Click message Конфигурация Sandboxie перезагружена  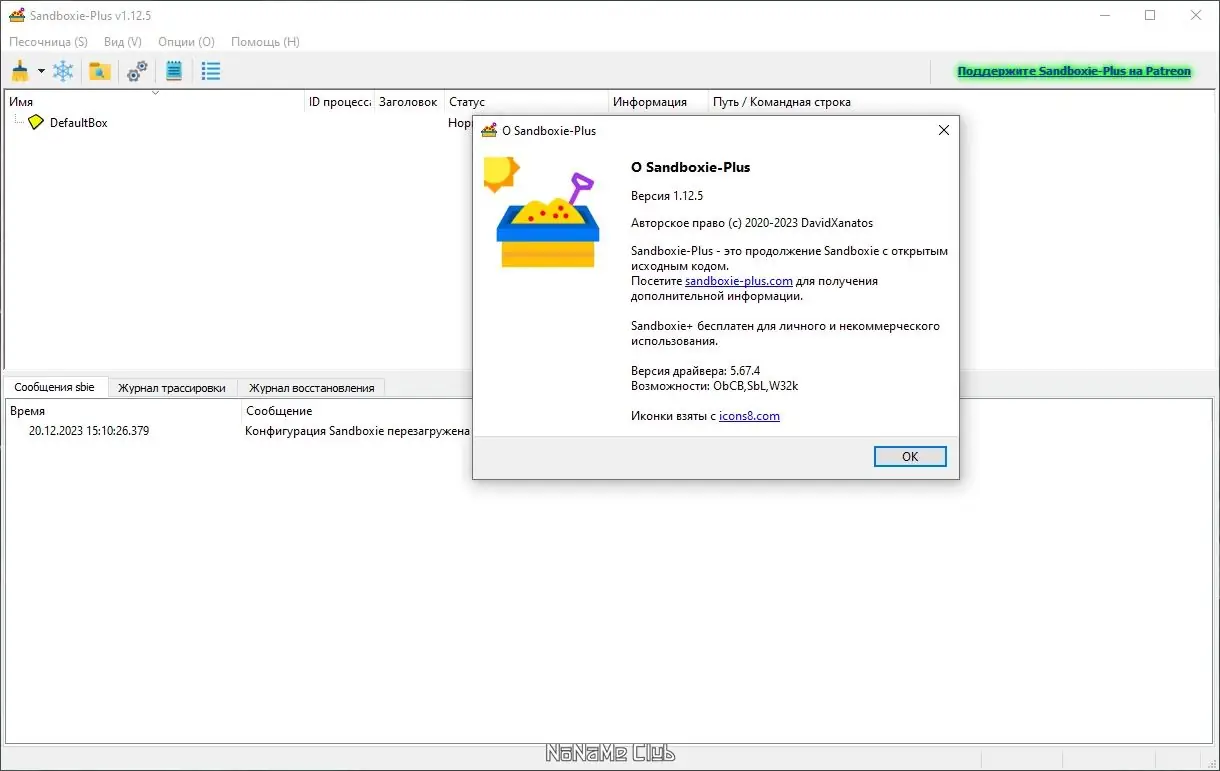(357, 431)
